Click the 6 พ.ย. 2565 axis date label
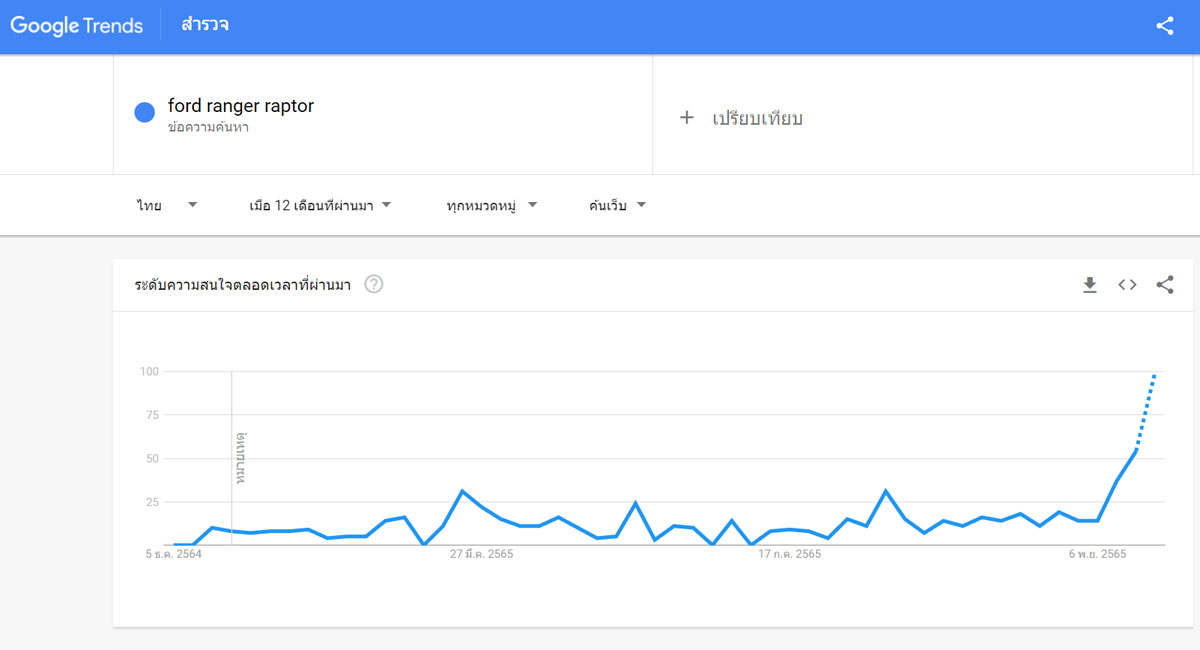 [1097, 553]
